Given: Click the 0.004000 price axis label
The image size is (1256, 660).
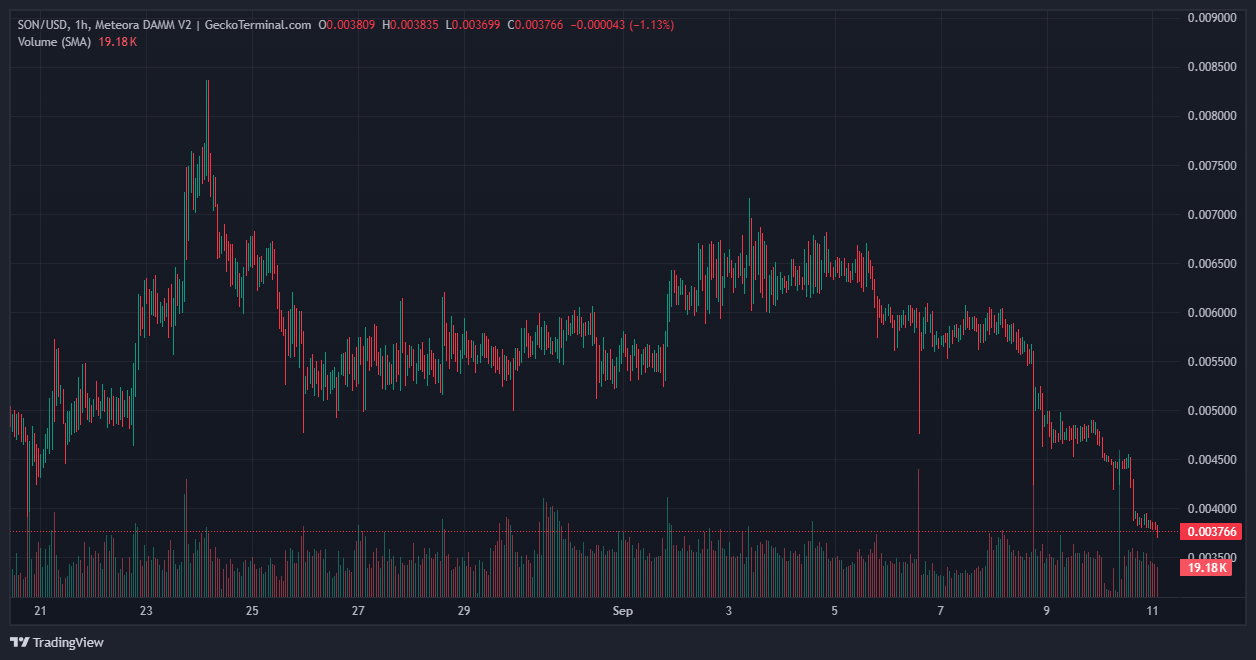Looking at the screenshot, I should pos(1211,510).
